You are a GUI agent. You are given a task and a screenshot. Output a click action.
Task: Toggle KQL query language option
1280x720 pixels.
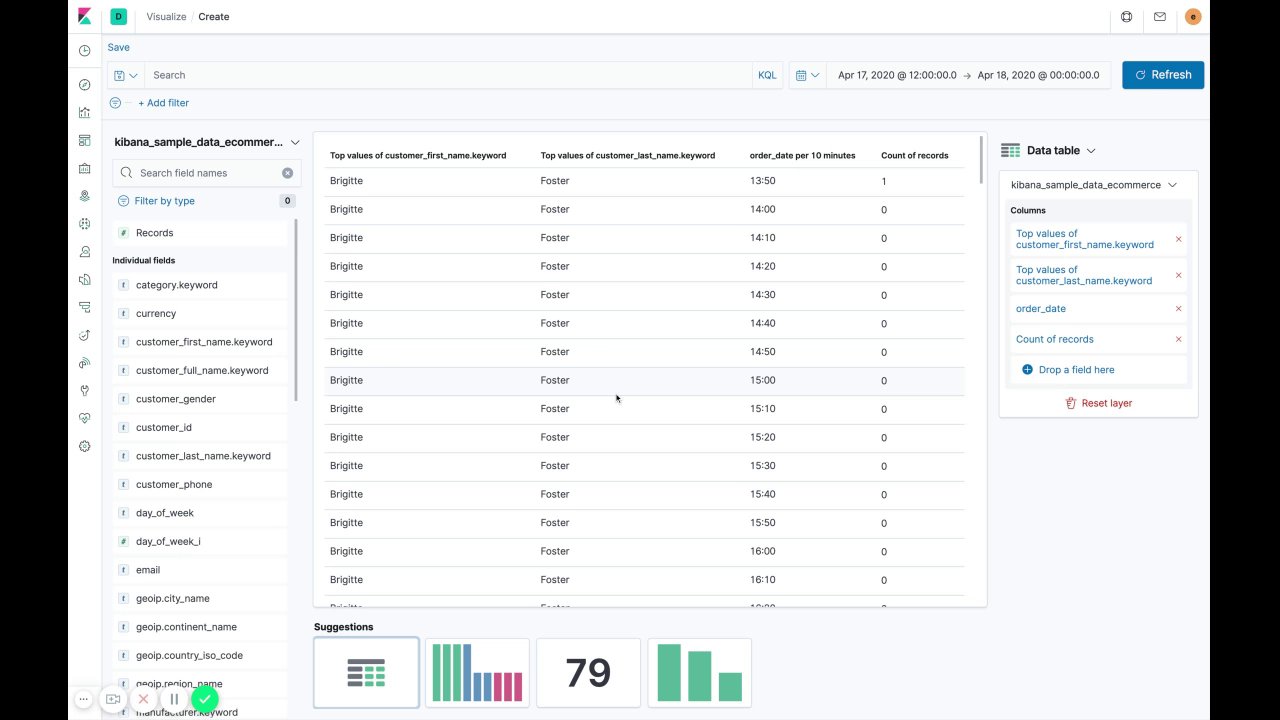(767, 75)
